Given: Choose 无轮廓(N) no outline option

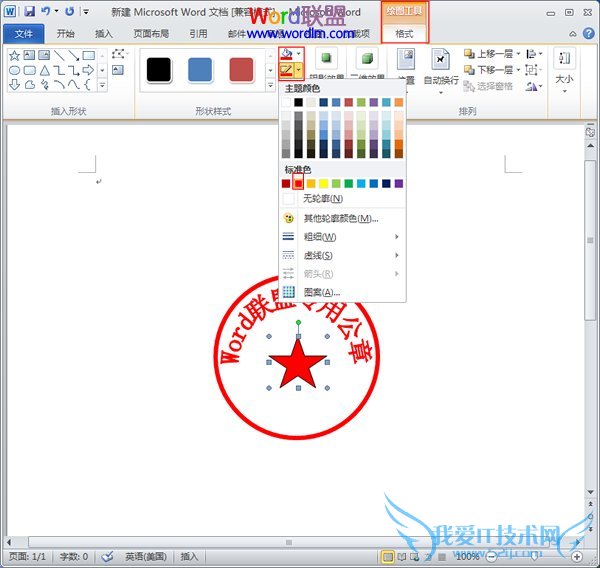Looking at the screenshot, I should coord(342,199).
